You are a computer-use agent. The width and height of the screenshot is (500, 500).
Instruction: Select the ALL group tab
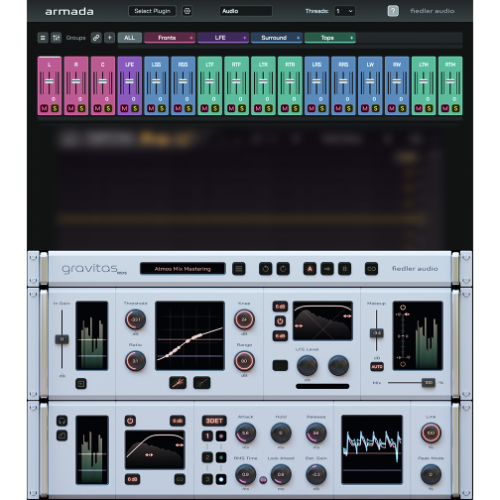coord(130,38)
